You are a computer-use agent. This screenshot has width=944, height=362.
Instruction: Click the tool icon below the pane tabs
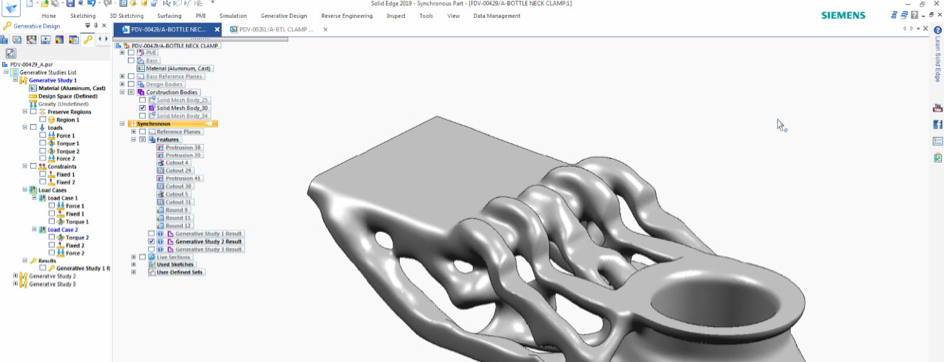[10, 54]
